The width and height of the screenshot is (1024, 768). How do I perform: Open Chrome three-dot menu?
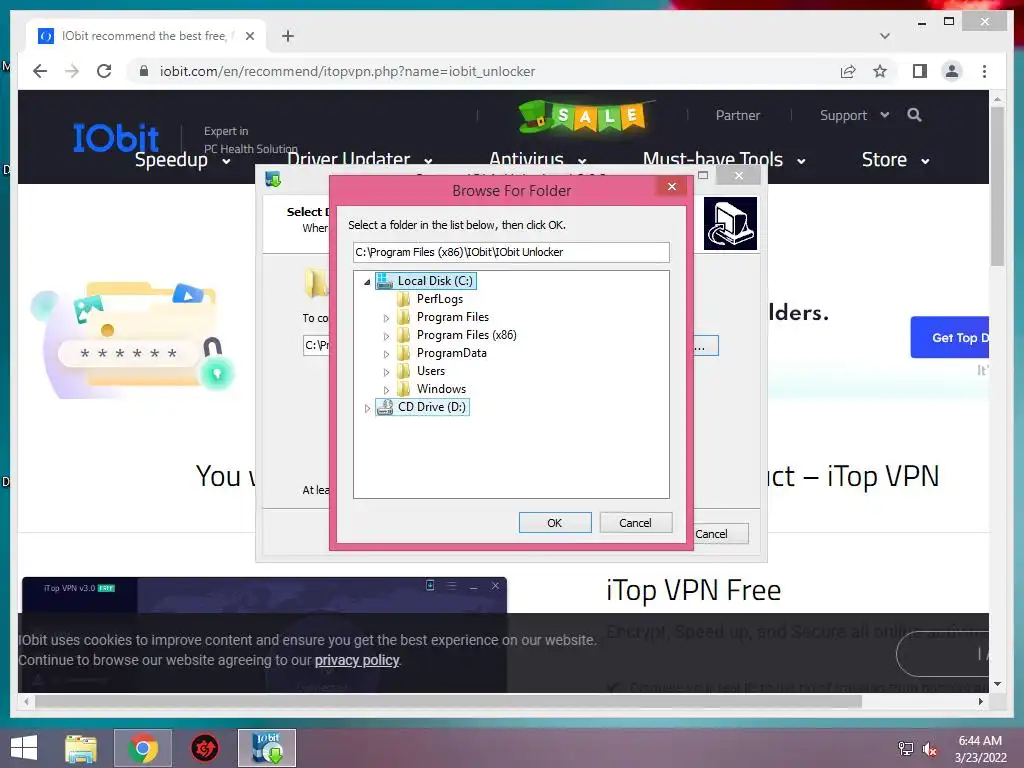(984, 71)
